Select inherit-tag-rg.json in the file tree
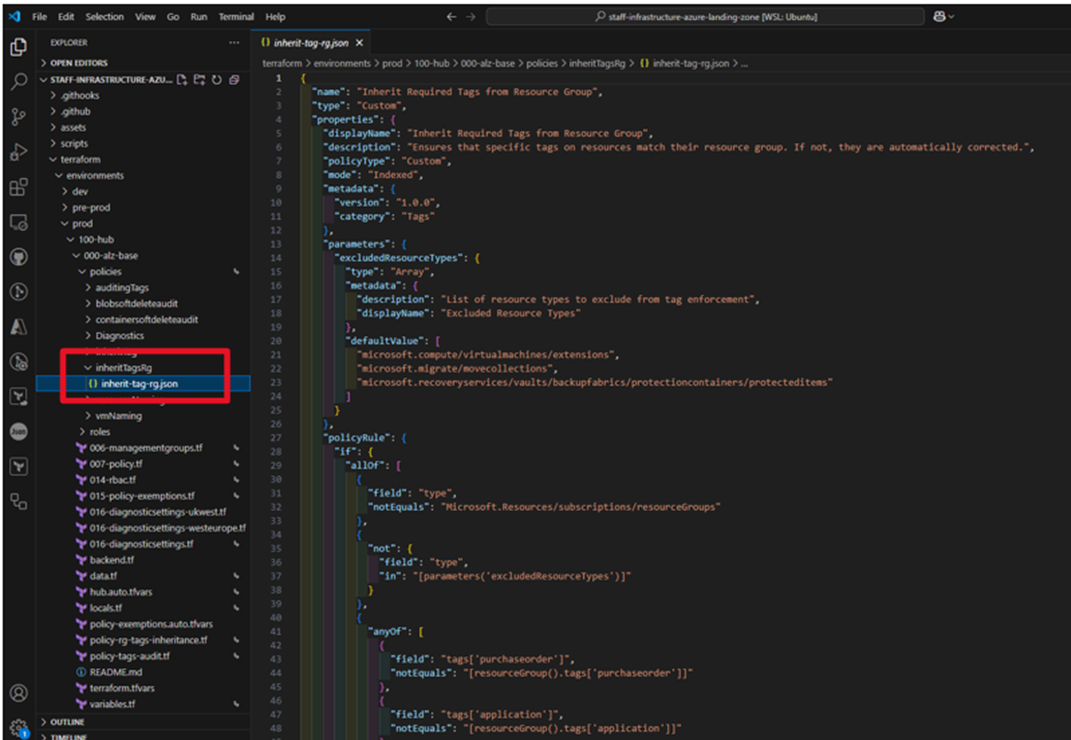Screen dimensions: 1071x740 (x=139, y=383)
